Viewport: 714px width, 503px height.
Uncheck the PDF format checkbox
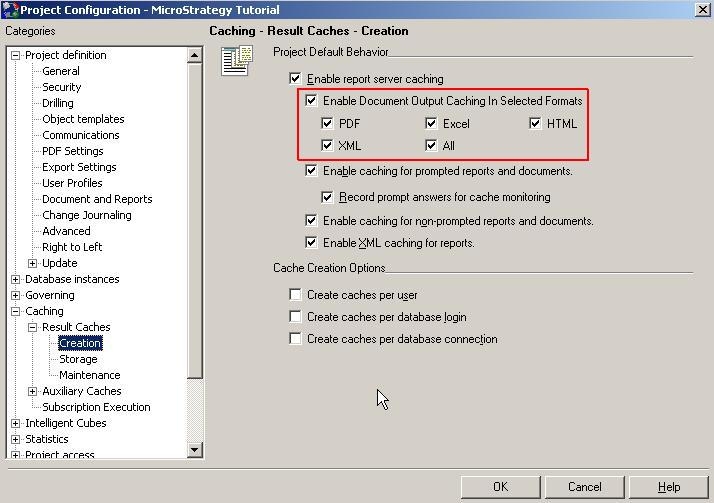pyautogui.click(x=327, y=123)
